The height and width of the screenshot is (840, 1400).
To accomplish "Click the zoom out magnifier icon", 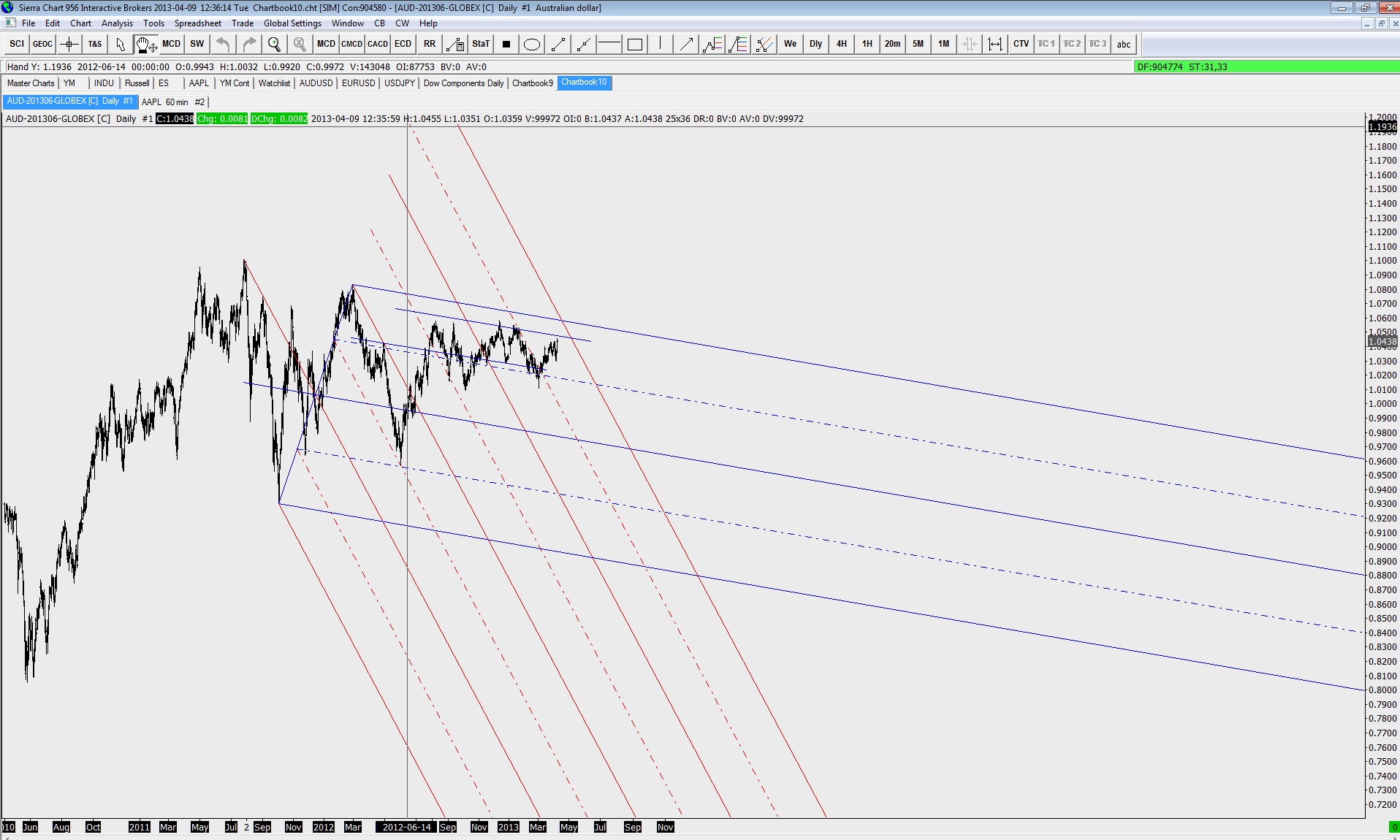I will (x=300, y=44).
